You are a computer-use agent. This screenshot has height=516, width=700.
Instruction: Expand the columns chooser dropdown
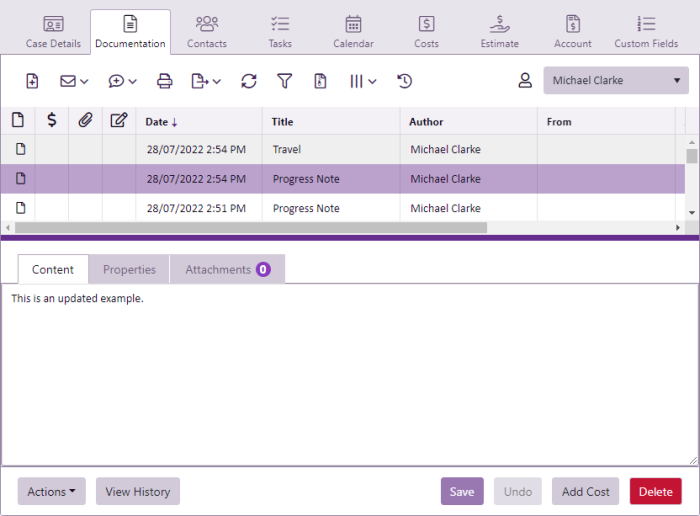(362, 81)
